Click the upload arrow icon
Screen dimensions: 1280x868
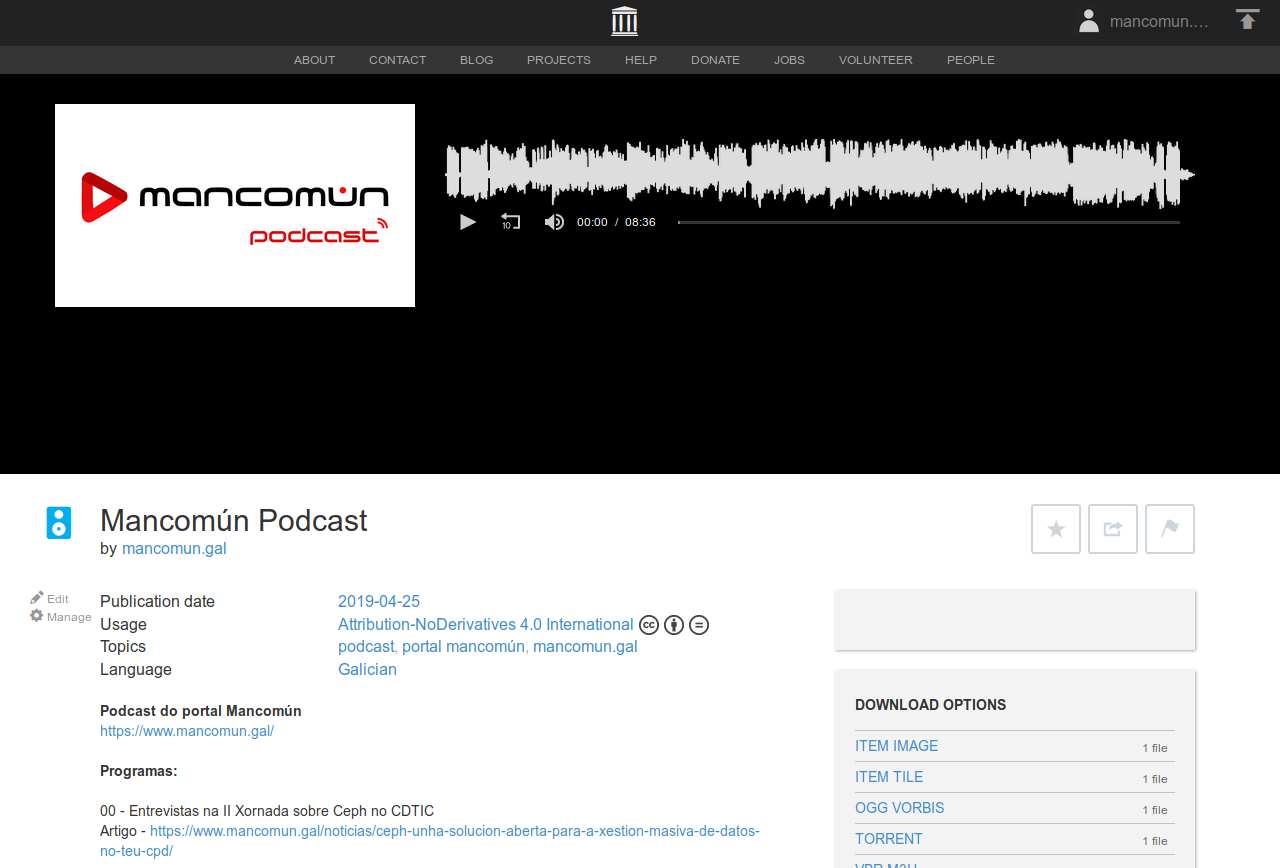tap(1247, 20)
